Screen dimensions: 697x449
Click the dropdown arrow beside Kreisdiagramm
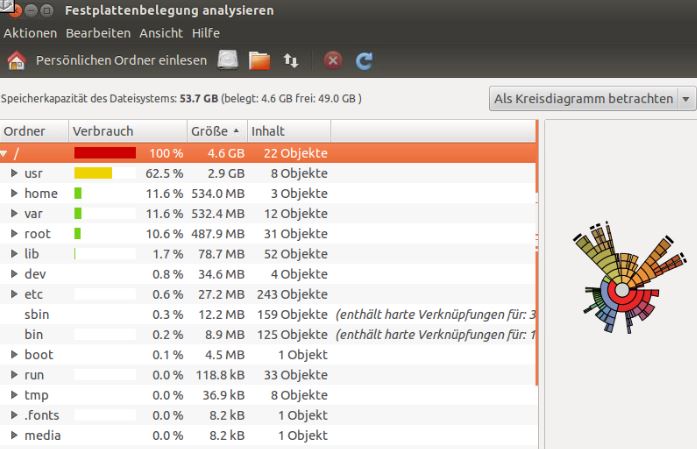[686, 99]
